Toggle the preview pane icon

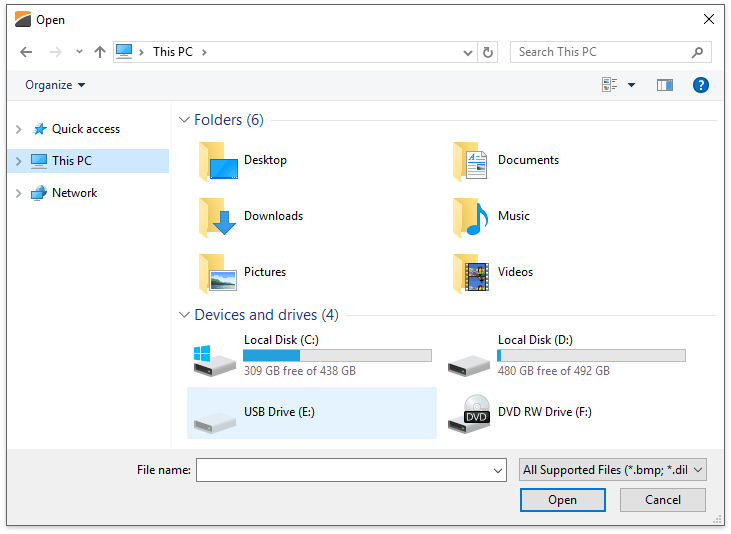click(665, 85)
